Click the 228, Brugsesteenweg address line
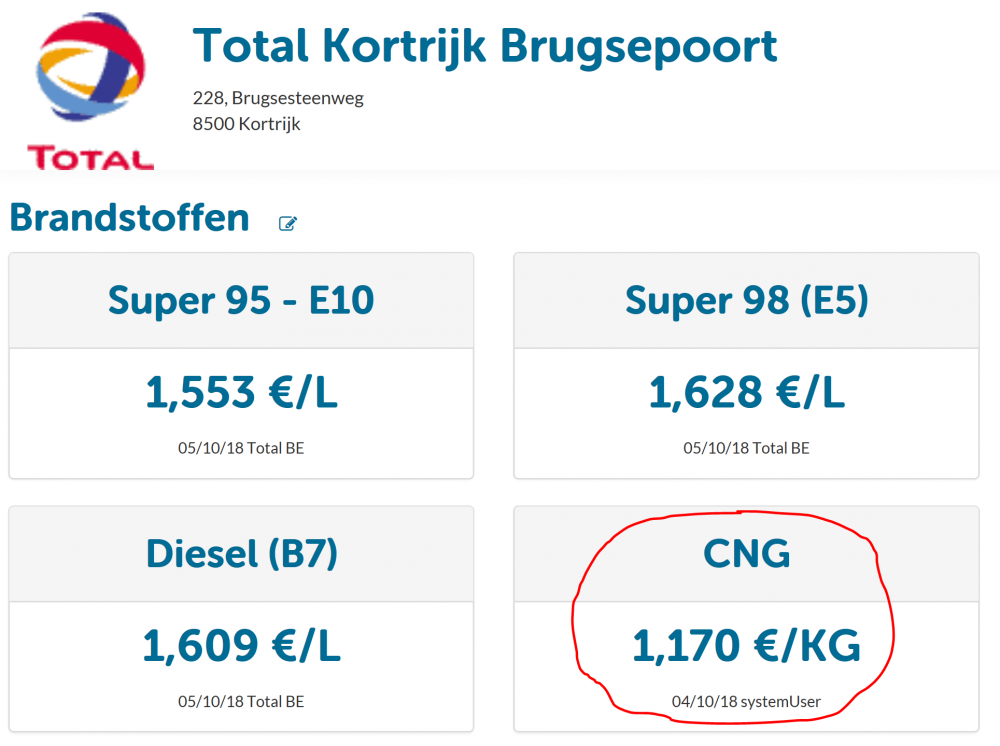The height and width of the screenshot is (746, 1000). pyautogui.click(x=278, y=98)
